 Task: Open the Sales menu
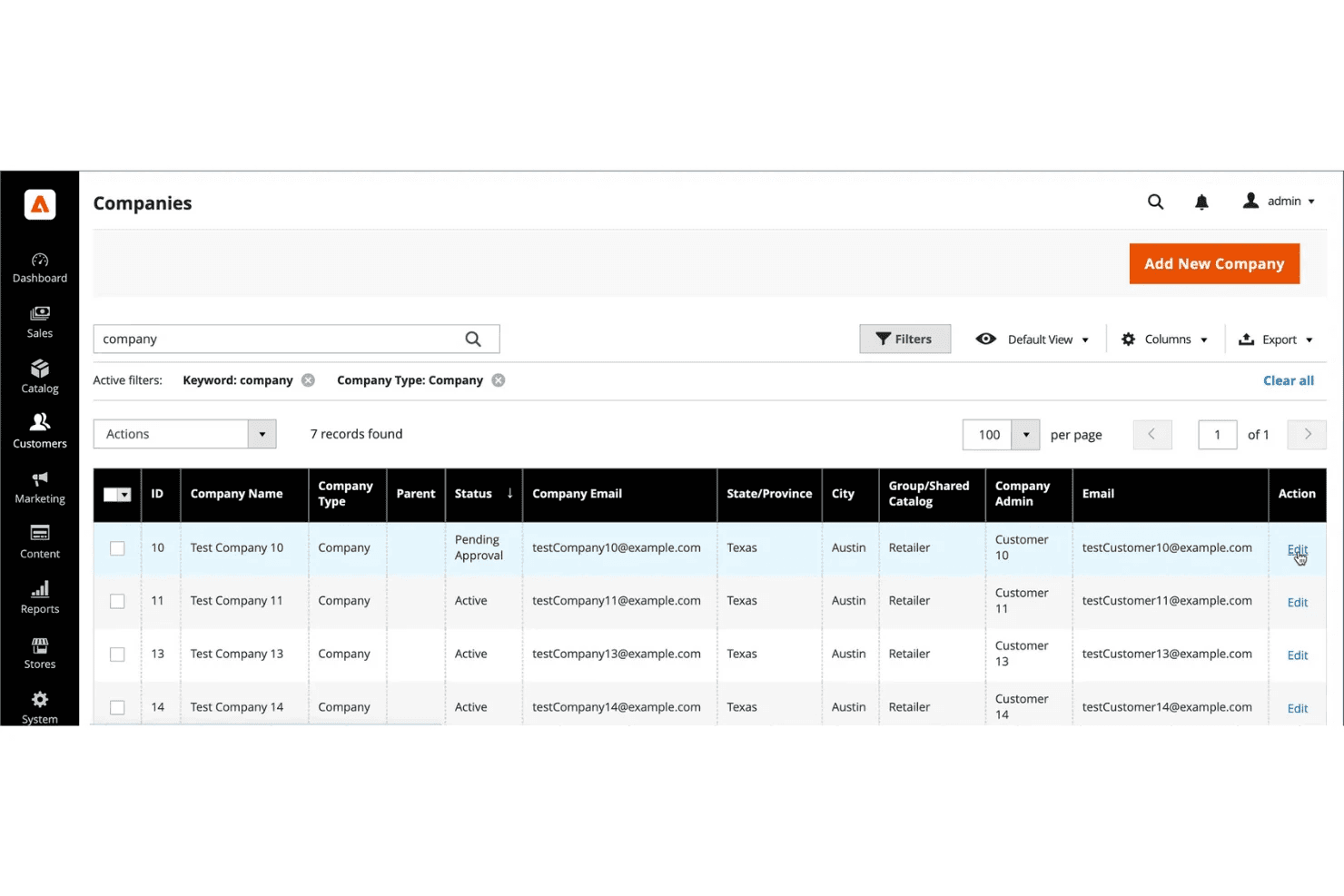pyautogui.click(x=40, y=323)
